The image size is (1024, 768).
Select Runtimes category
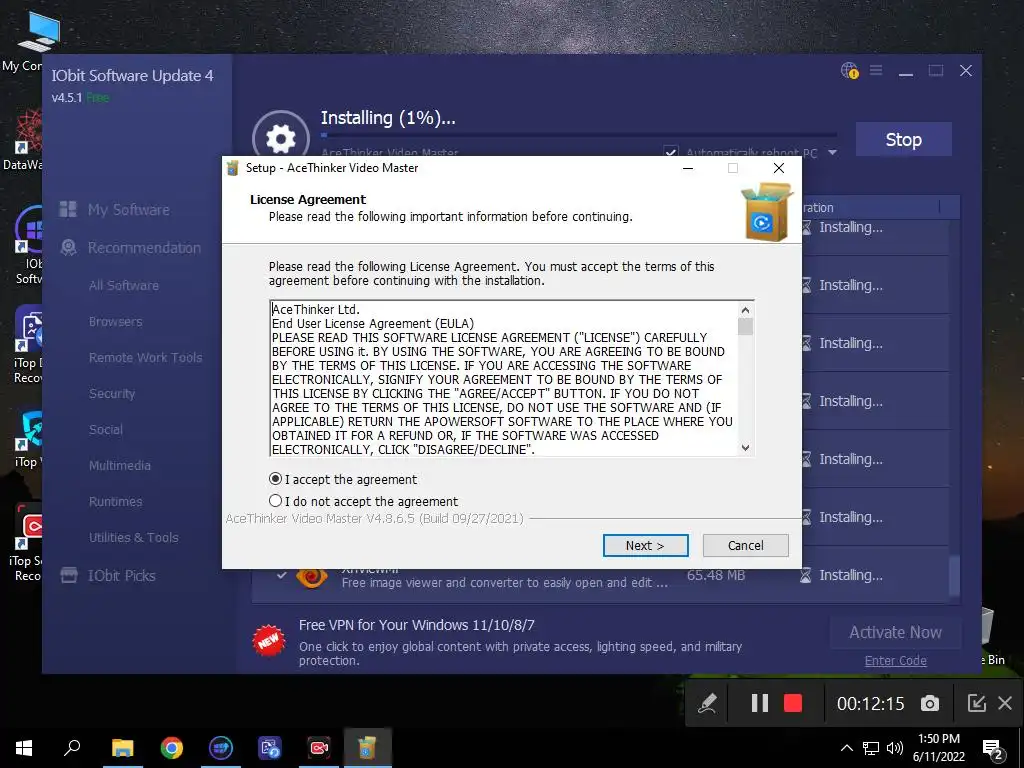click(116, 501)
